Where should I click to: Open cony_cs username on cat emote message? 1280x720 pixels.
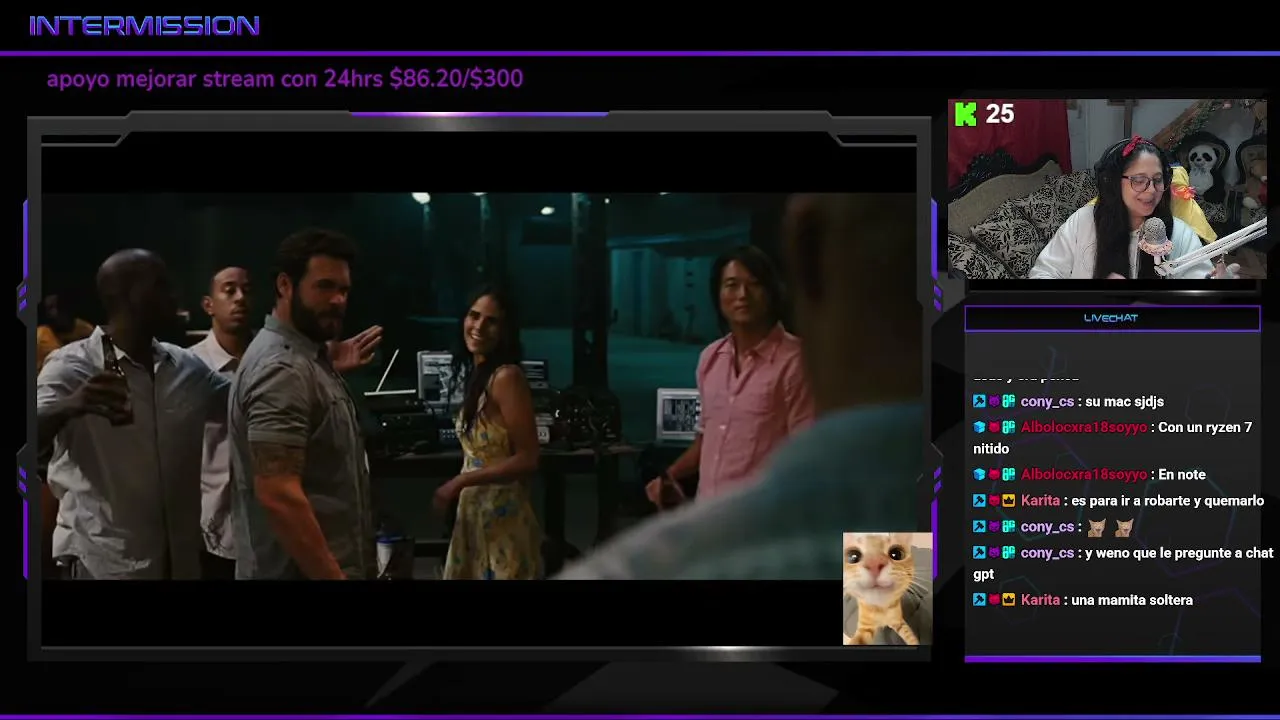pyautogui.click(x=1047, y=527)
